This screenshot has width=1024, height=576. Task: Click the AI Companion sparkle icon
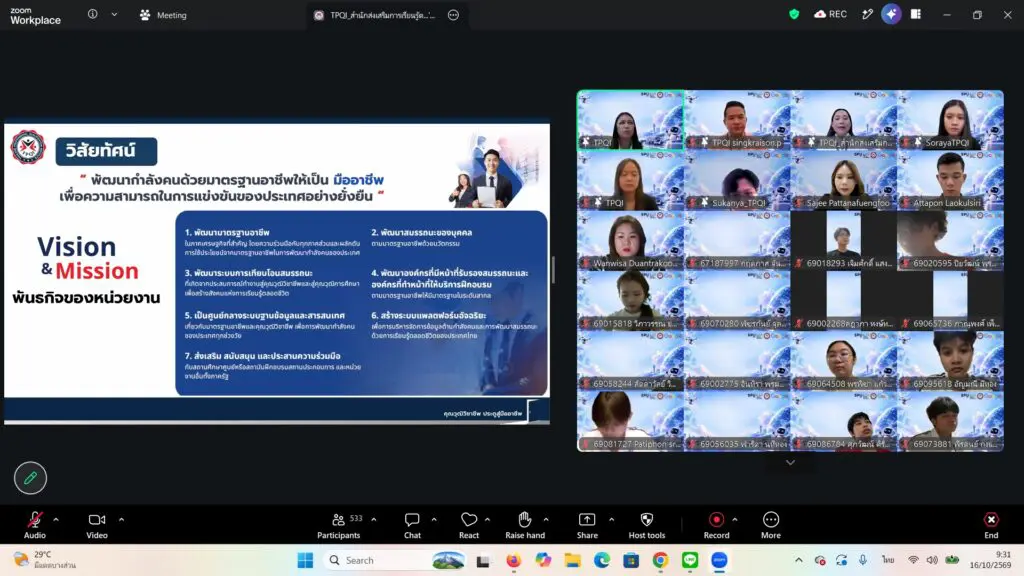(891, 14)
